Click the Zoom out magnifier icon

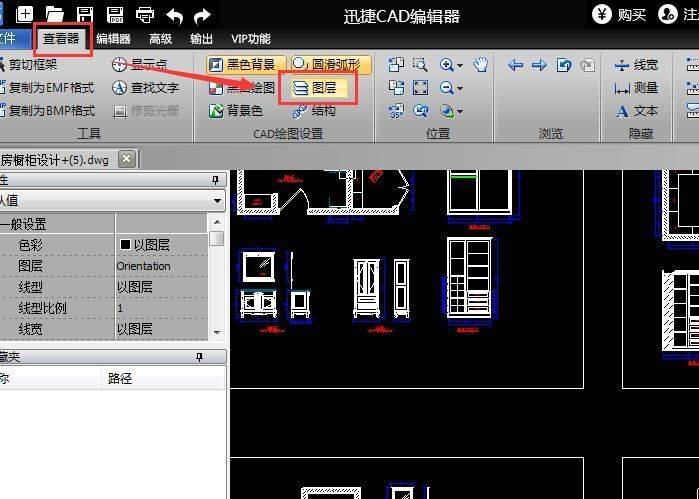[x=447, y=87]
